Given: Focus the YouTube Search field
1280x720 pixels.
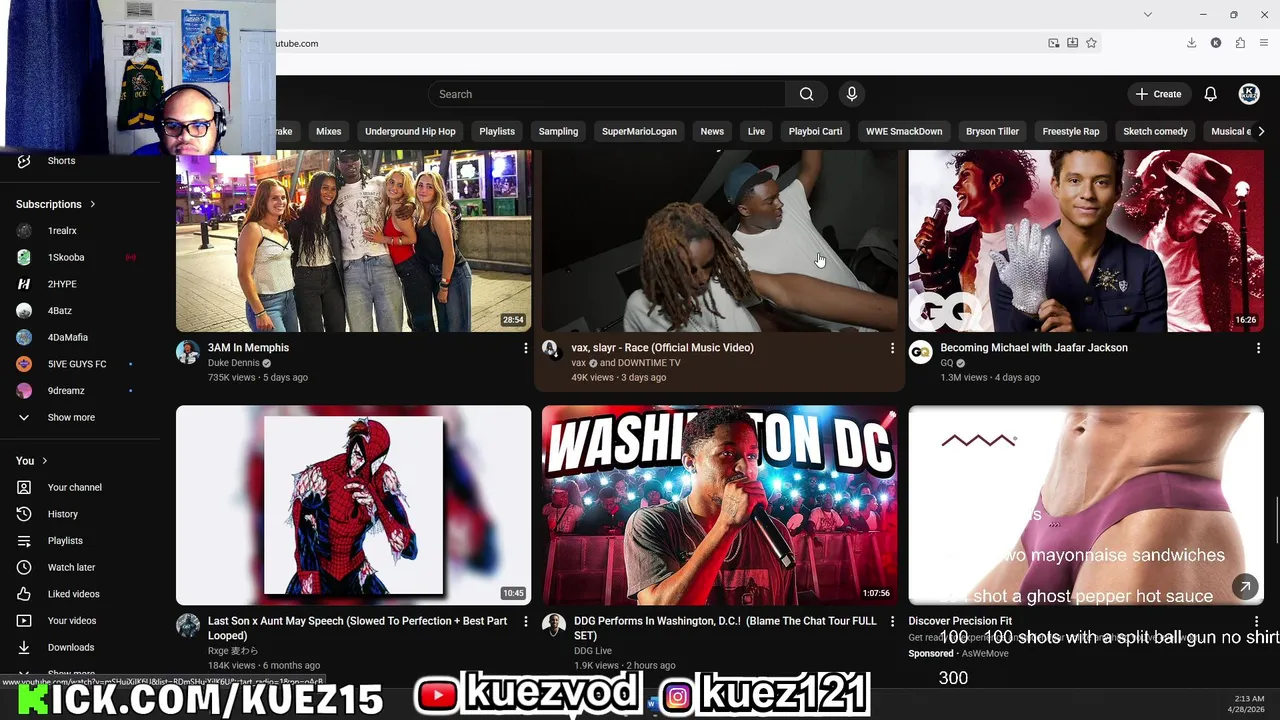Looking at the screenshot, I should coord(607,94).
